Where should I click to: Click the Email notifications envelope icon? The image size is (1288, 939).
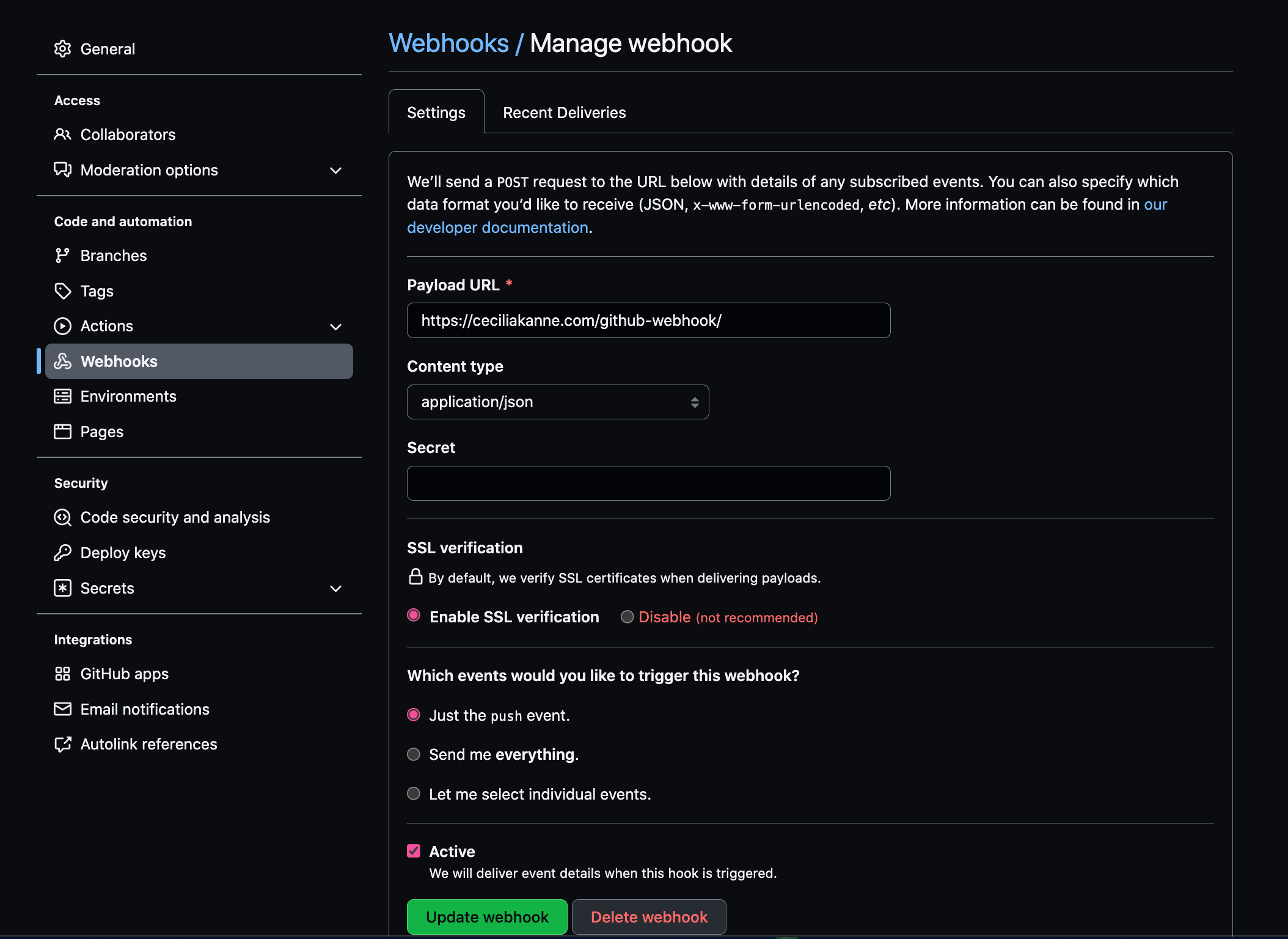pyautogui.click(x=62, y=709)
